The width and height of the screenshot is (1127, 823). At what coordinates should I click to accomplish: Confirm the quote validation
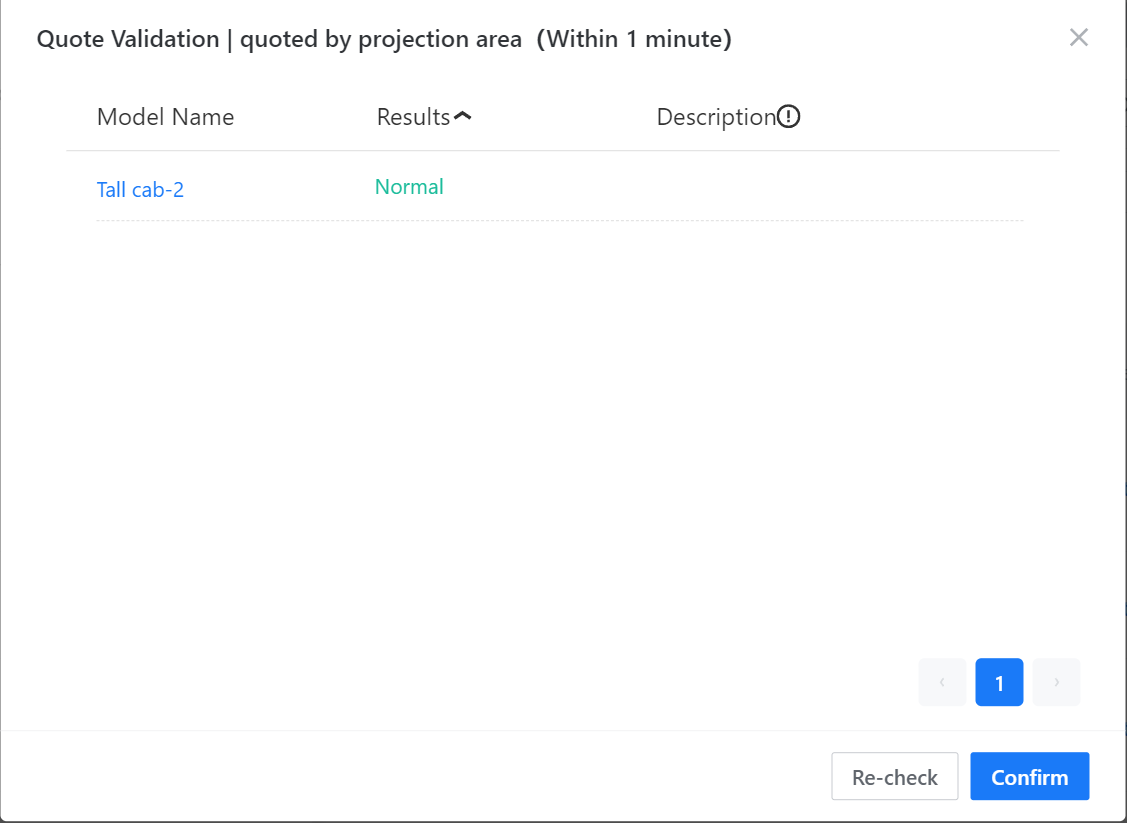click(1029, 777)
